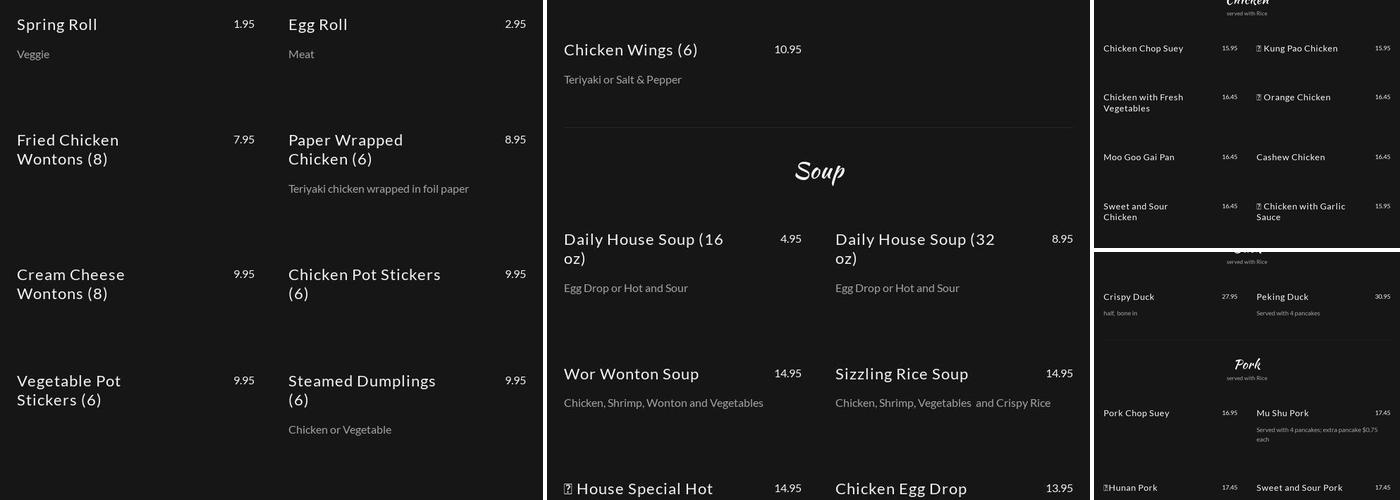Screen dimensions: 1400x500
Task: Click the spicy icon before Hunan Pork
Action: pos(1106,488)
